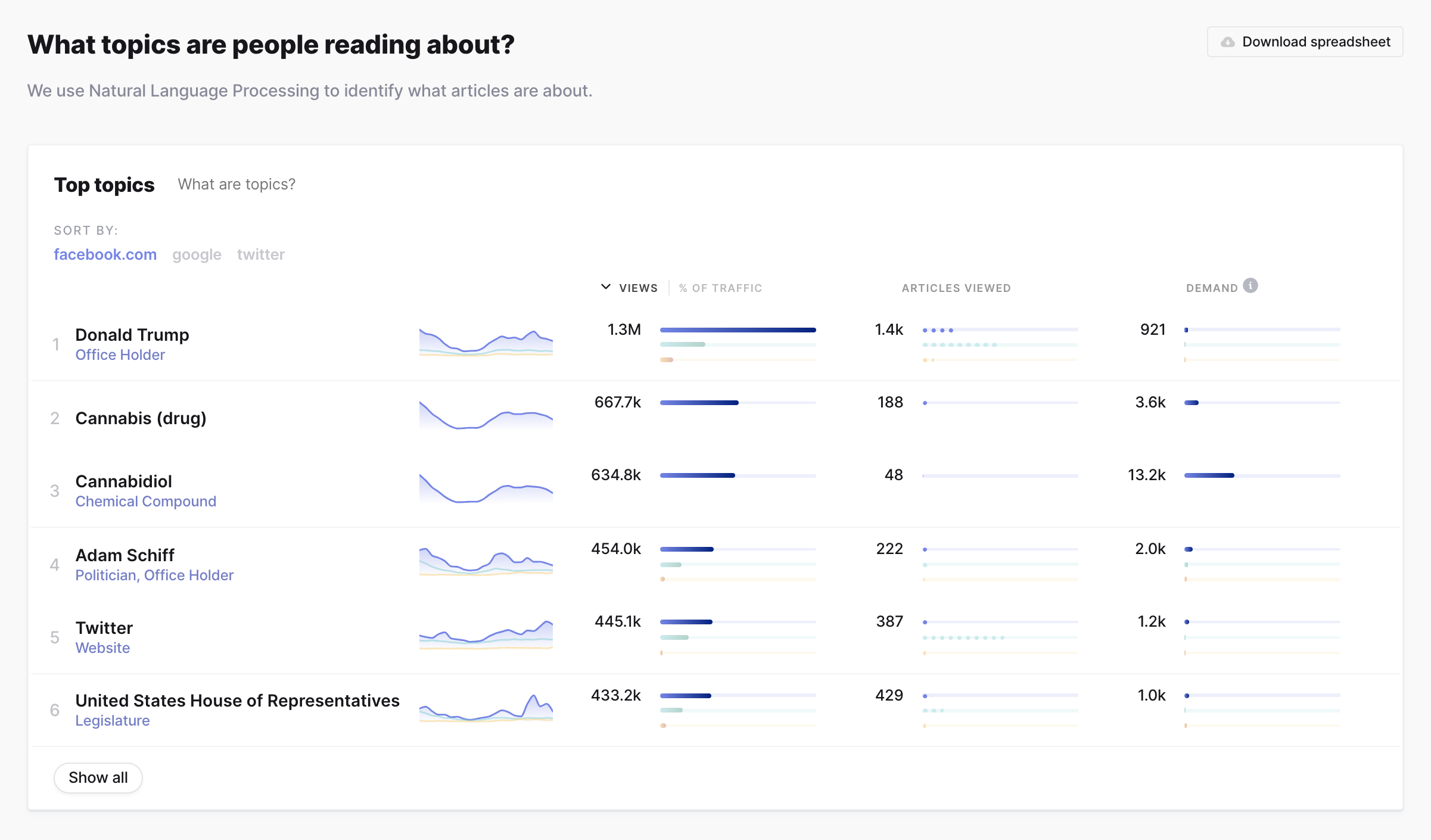Viewport: 1431px width, 840px height.
Task: Expand the full topics list with Show all
Action: [x=98, y=777]
